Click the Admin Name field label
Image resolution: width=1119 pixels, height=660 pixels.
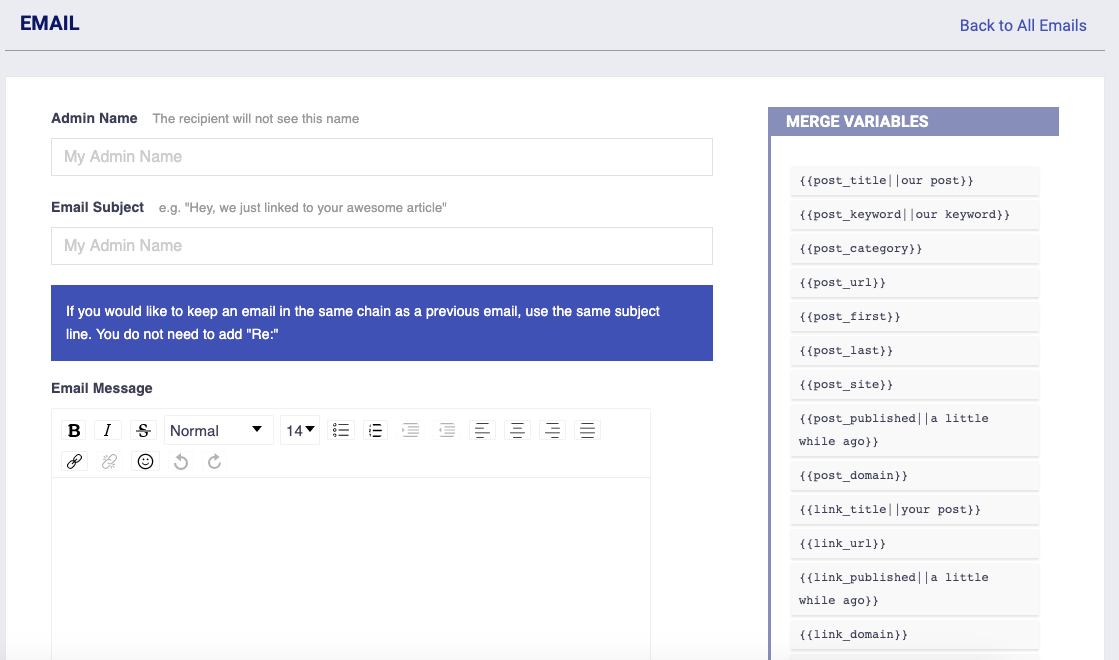pos(94,118)
